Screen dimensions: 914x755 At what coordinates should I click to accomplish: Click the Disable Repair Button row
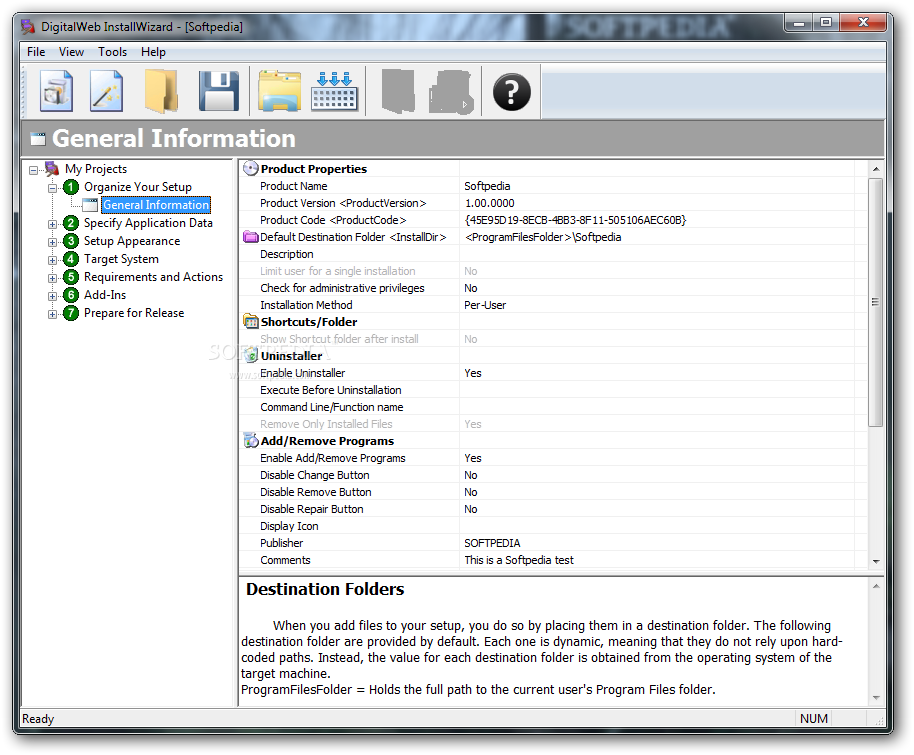tap(547, 509)
